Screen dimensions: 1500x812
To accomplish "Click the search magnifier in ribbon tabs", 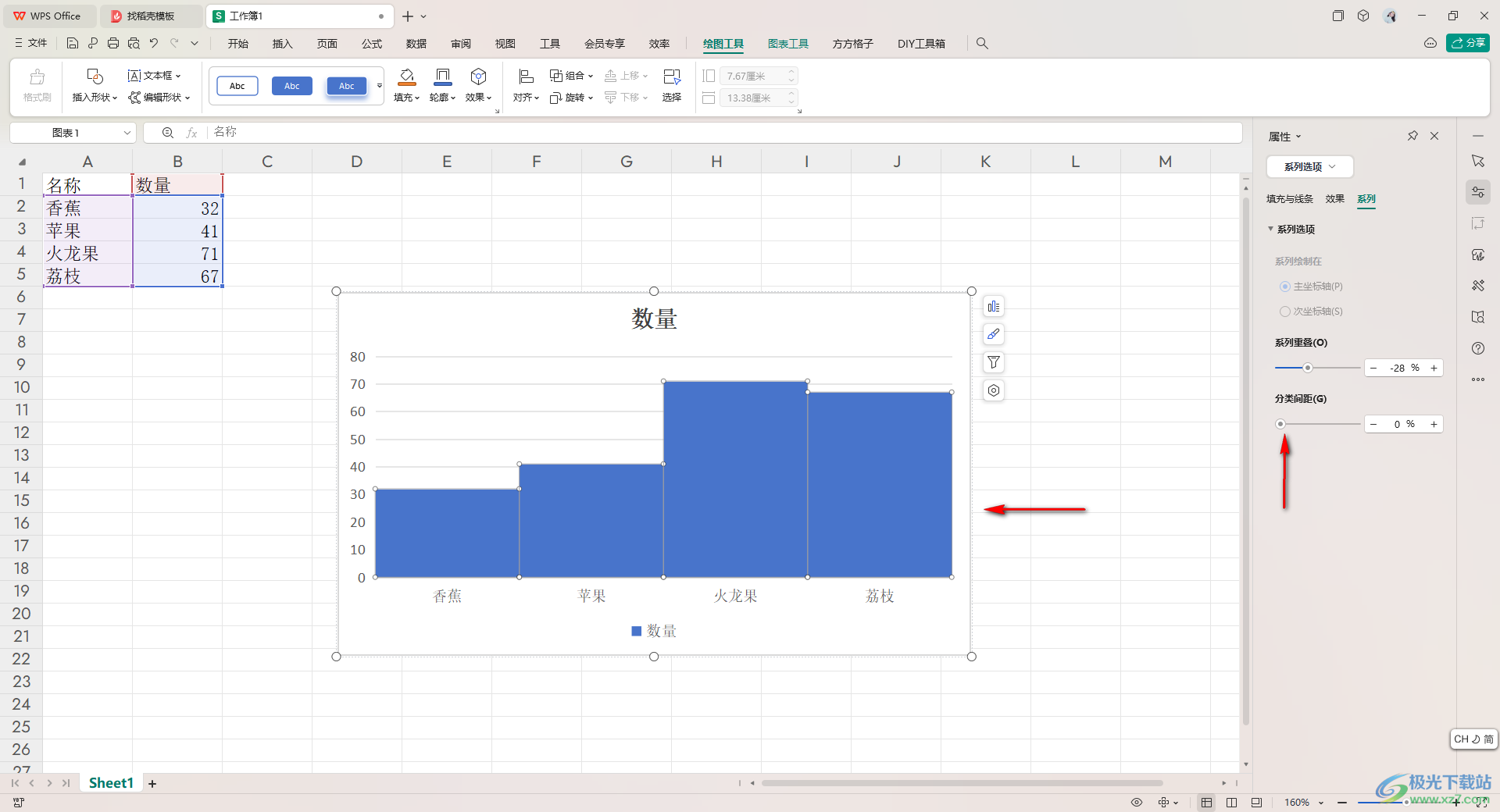I will (x=982, y=44).
